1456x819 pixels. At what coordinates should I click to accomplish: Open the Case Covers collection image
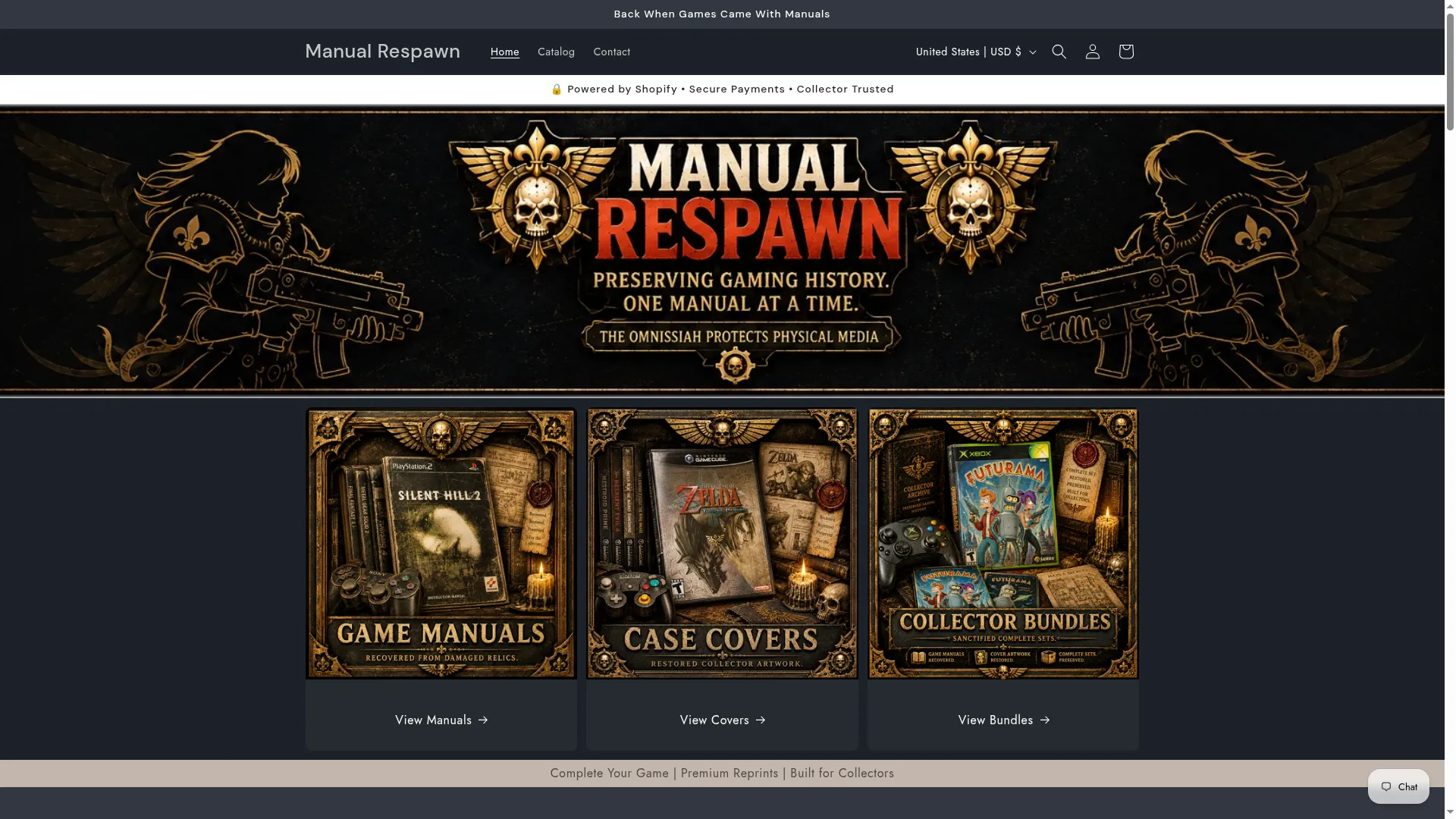[x=722, y=544]
